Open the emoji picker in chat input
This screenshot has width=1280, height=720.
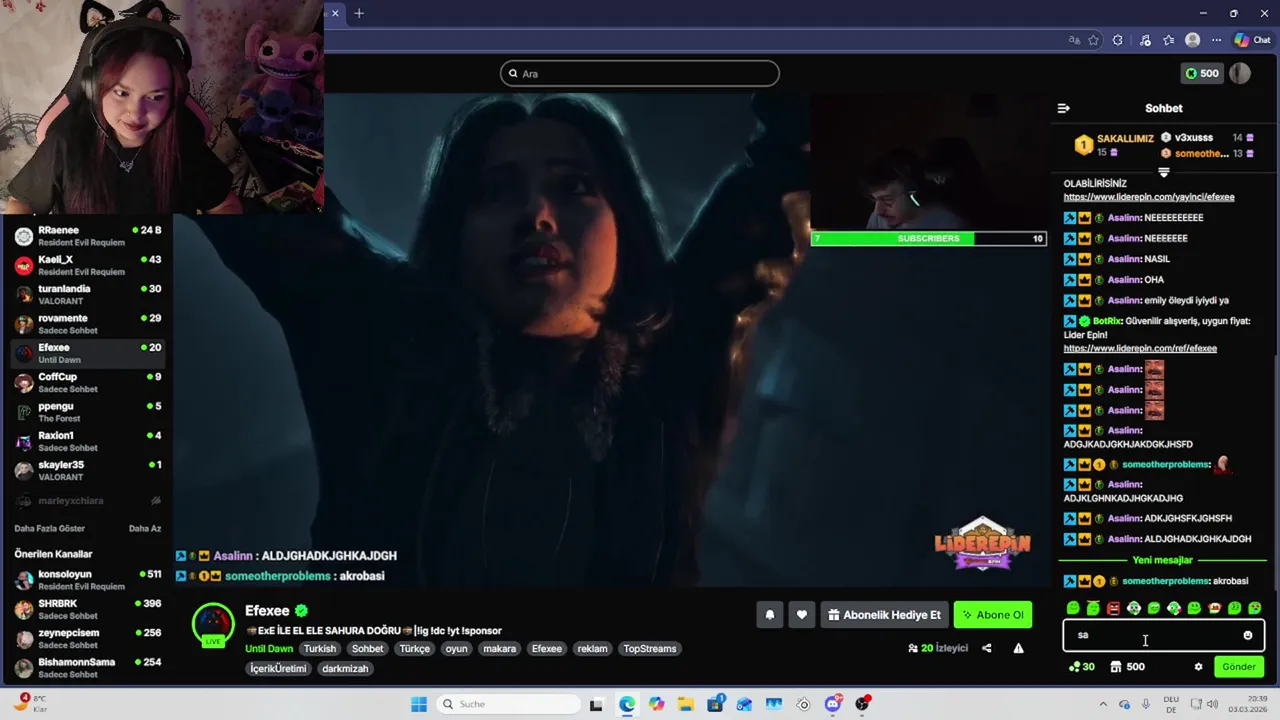click(1247, 635)
